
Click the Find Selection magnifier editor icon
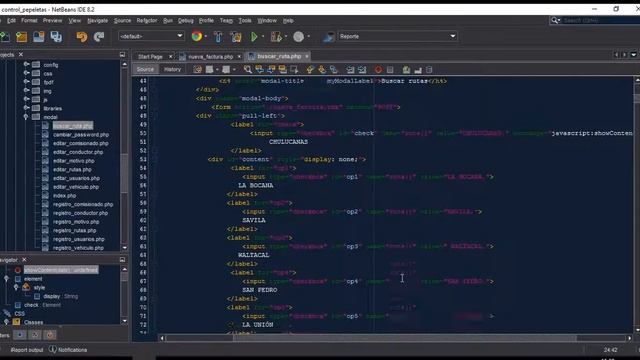tap(248, 69)
